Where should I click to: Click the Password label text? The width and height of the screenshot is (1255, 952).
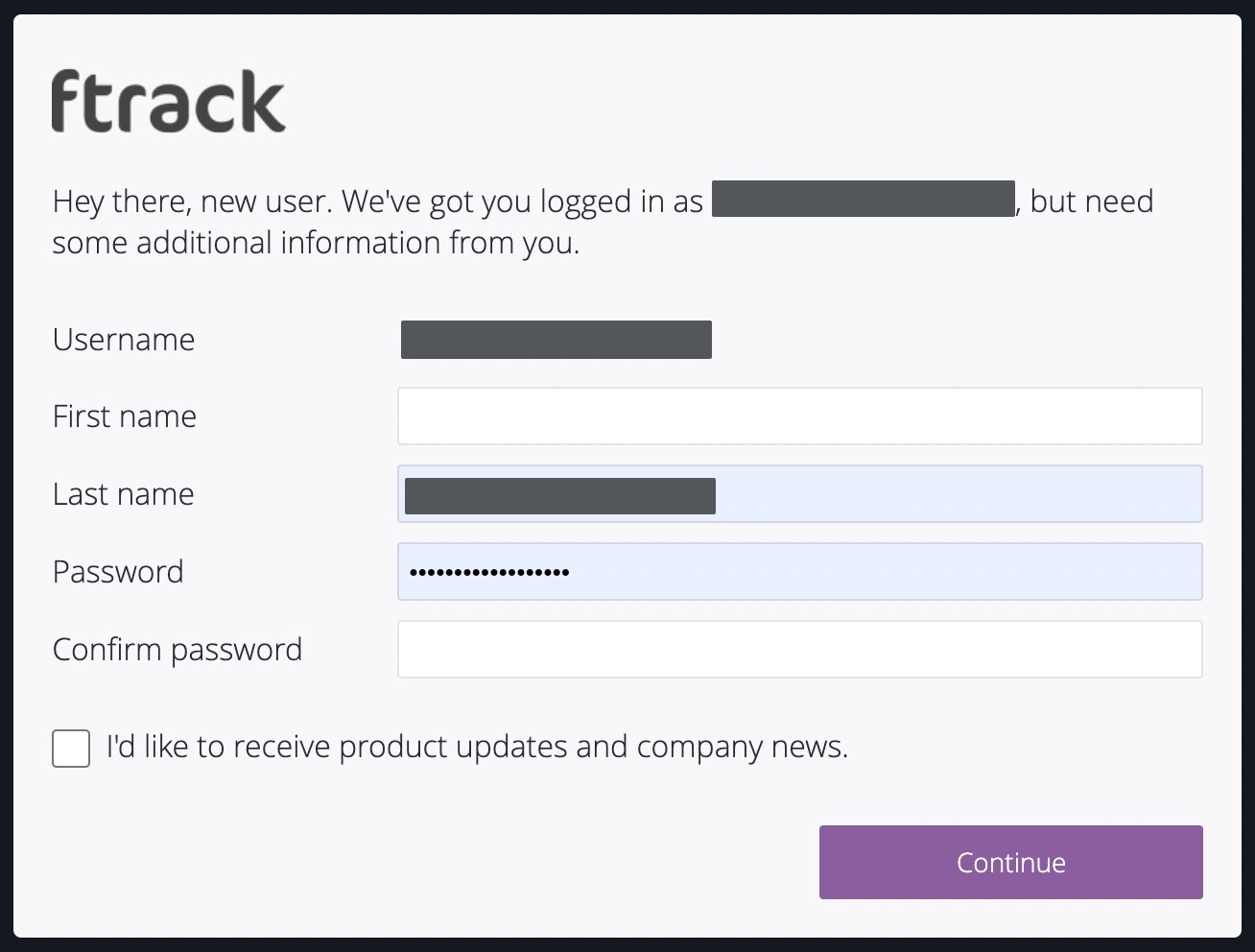pyautogui.click(x=118, y=572)
